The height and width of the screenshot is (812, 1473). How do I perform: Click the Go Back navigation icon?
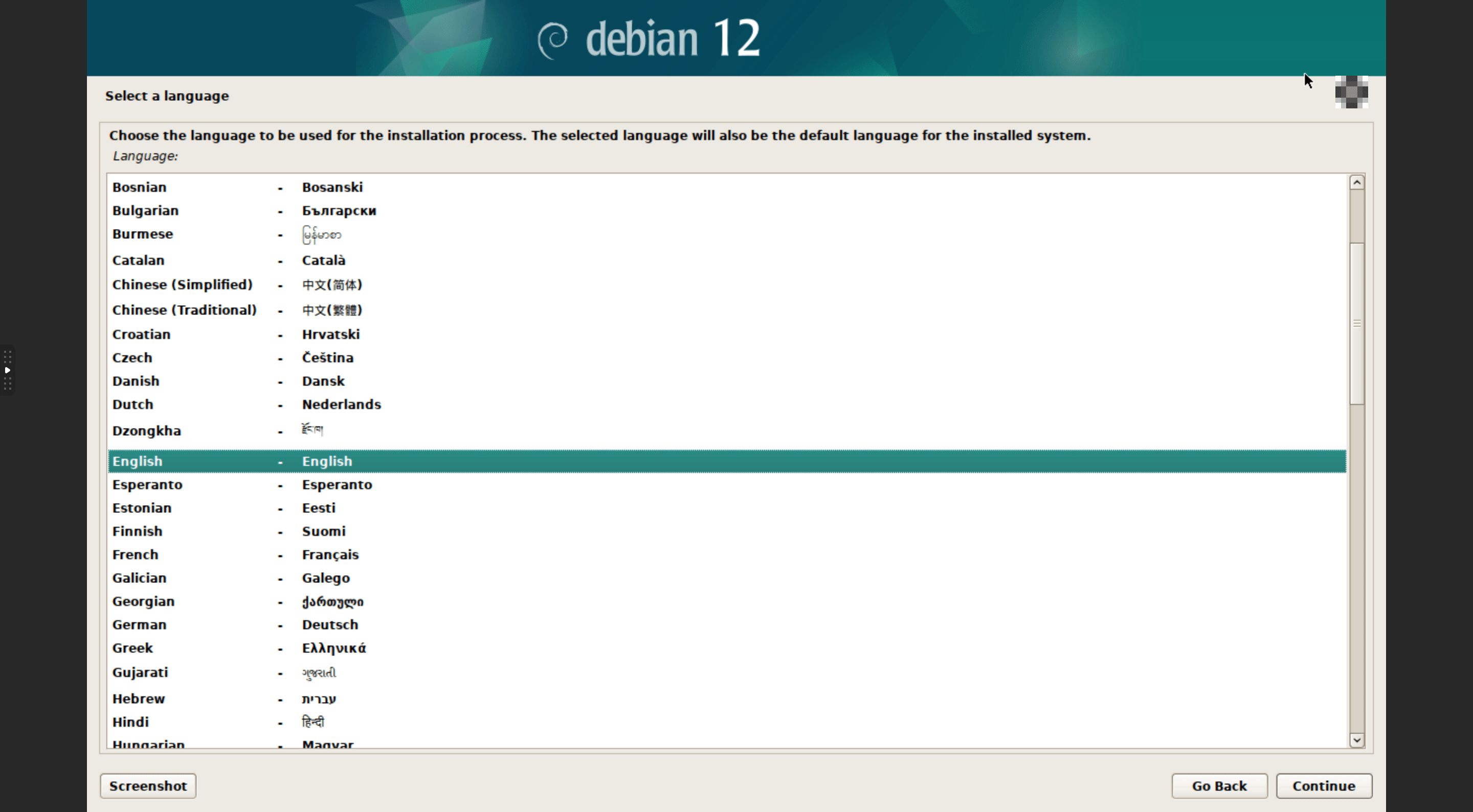1220,786
